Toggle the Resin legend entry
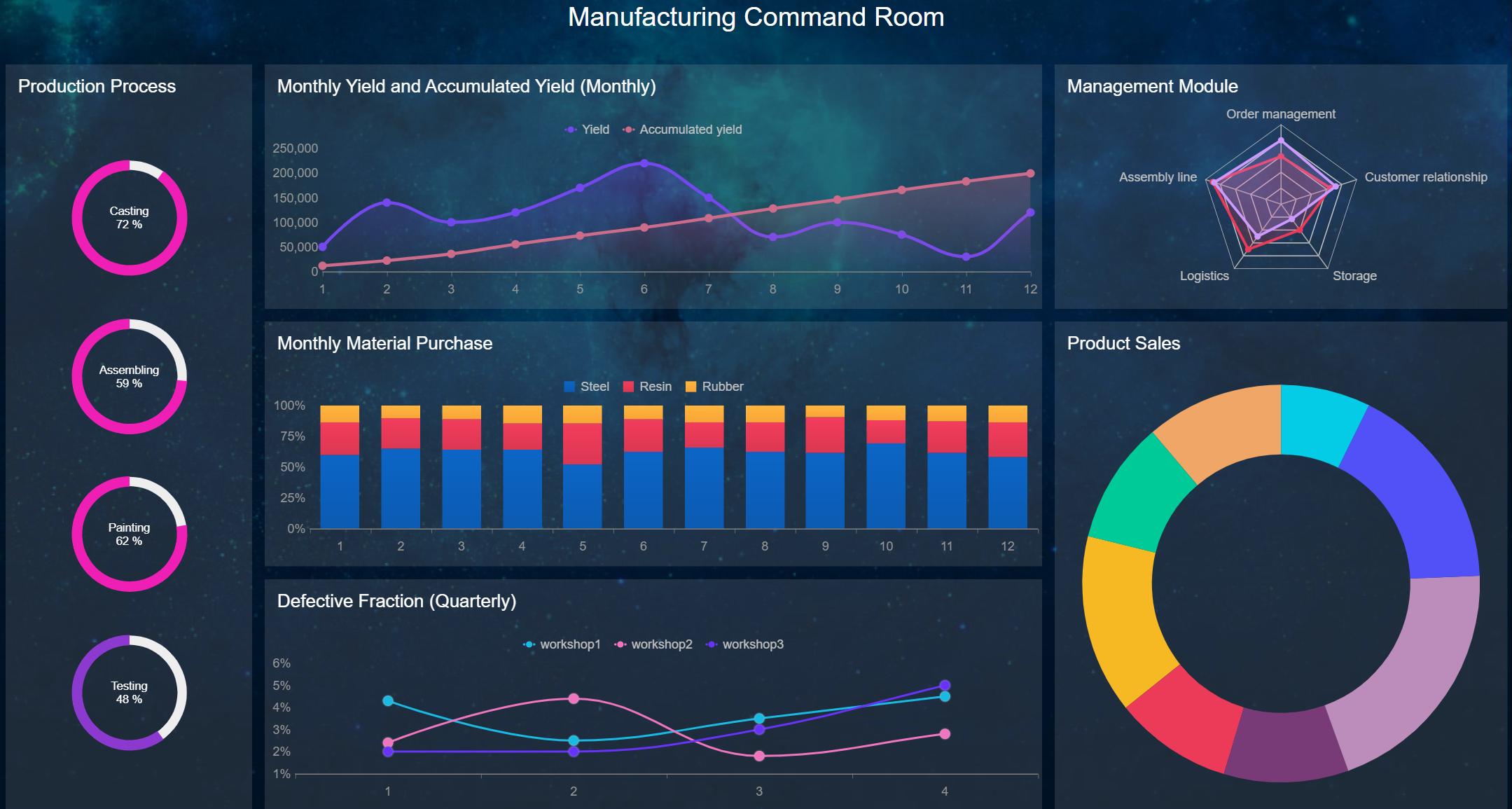 pyautogui.click(x=647, y=387)
